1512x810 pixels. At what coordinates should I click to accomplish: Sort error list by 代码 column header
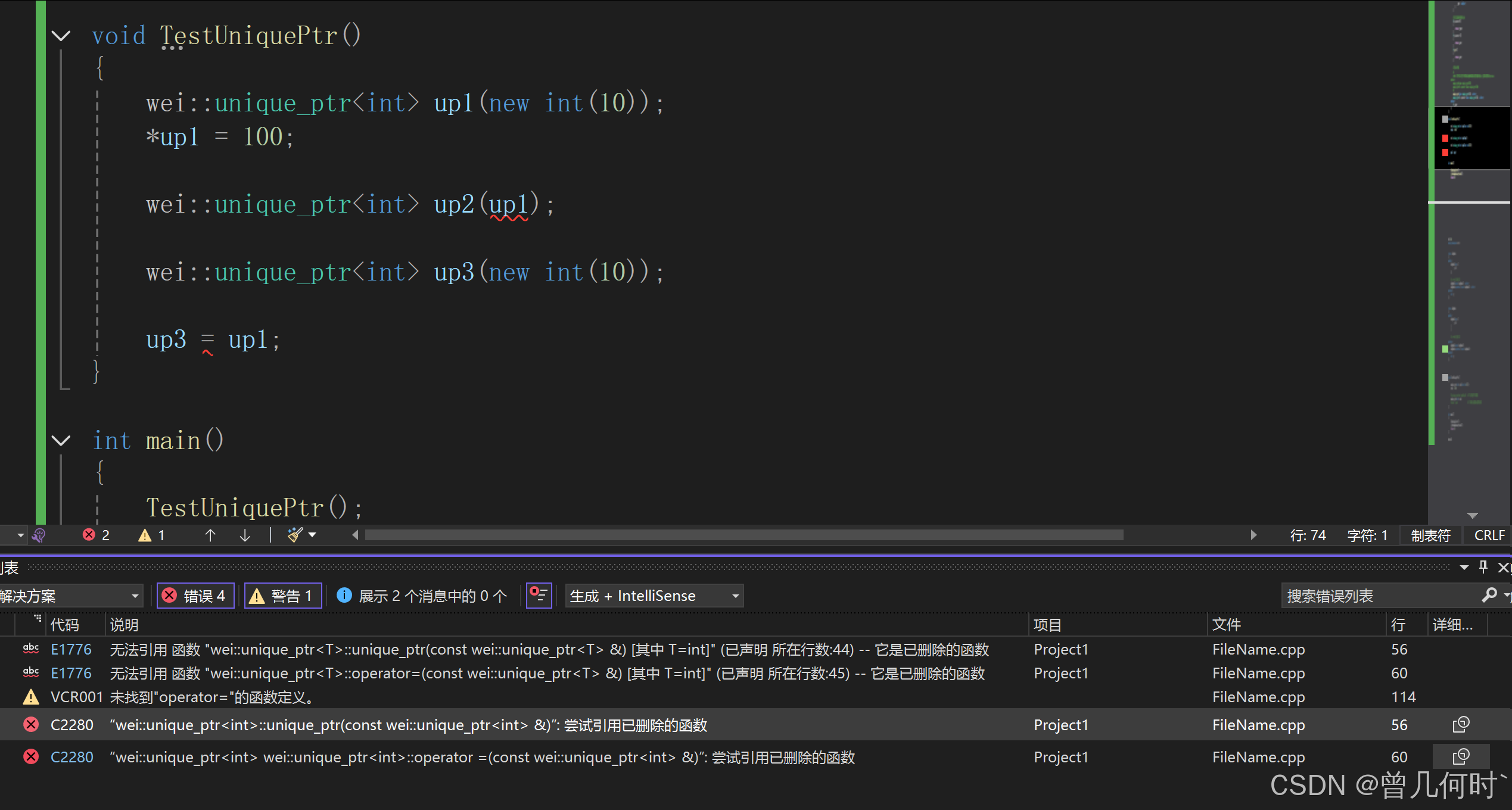coord(65,625)
